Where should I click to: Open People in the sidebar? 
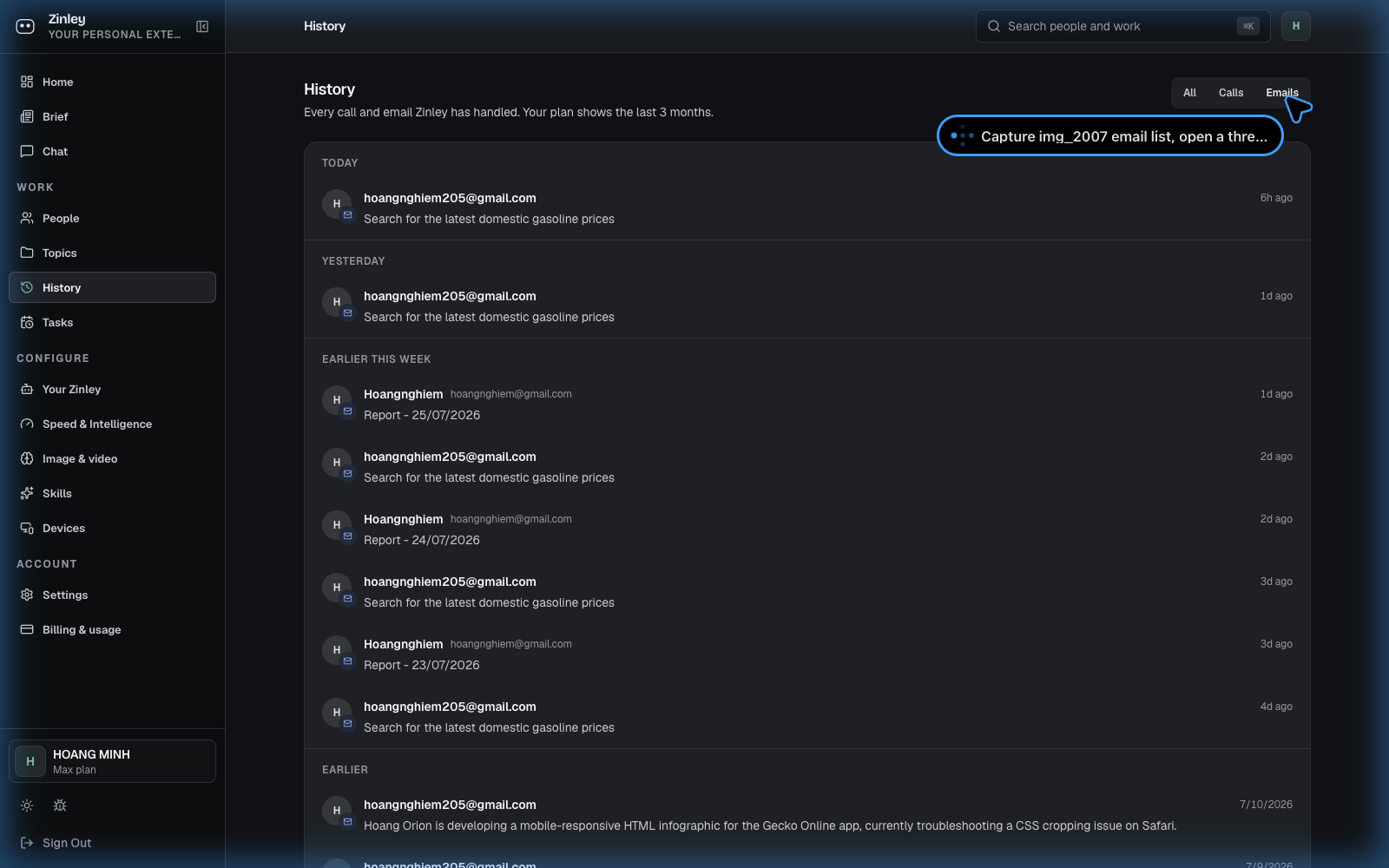[112, 218]
